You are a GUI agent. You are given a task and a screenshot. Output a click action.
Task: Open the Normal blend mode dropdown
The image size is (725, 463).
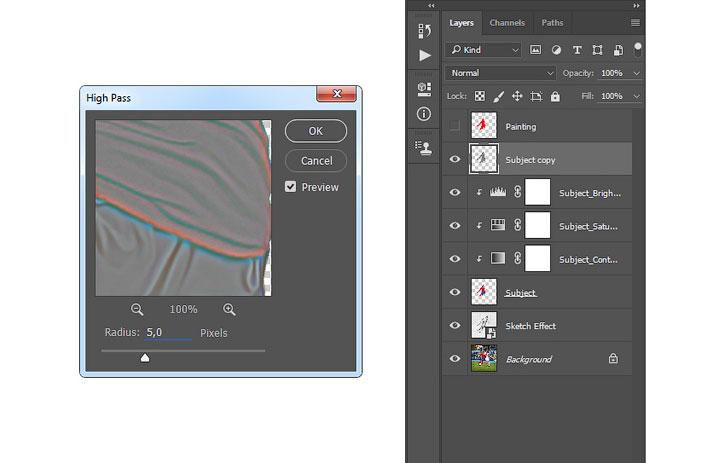point(500,73)
